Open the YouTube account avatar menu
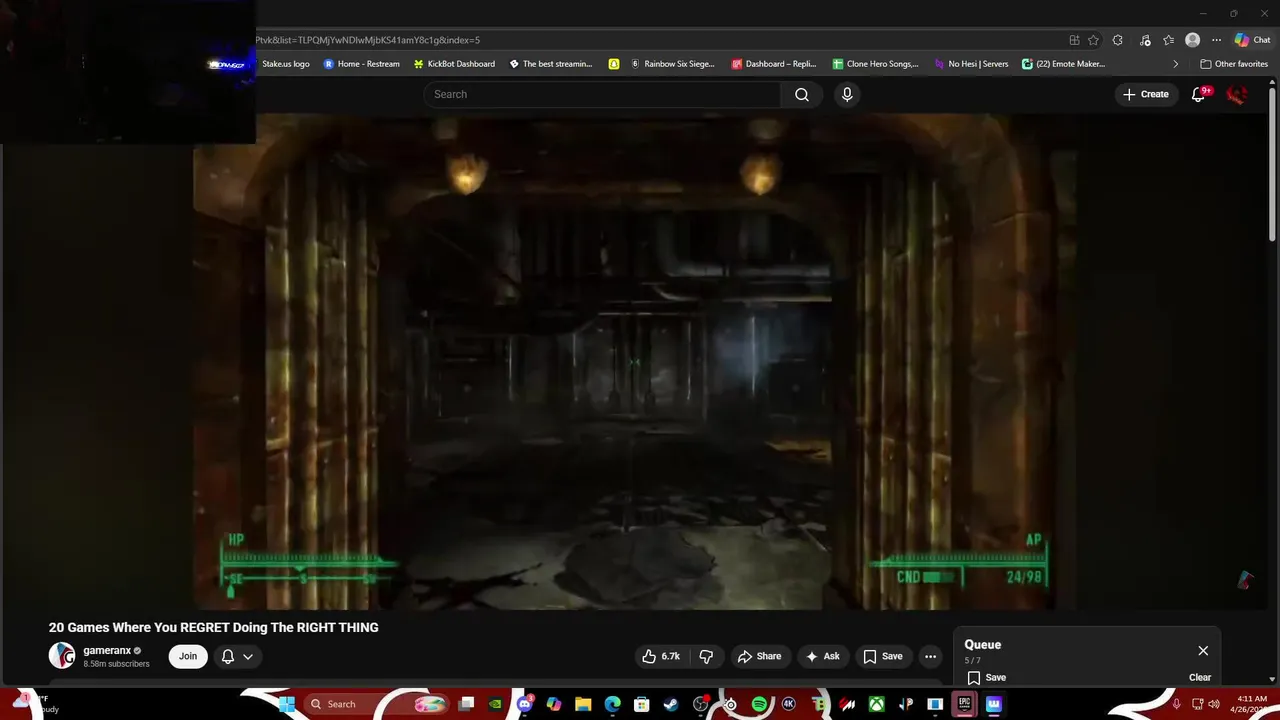Screen dimensions: 1280x720 [x=1237, y=94]
